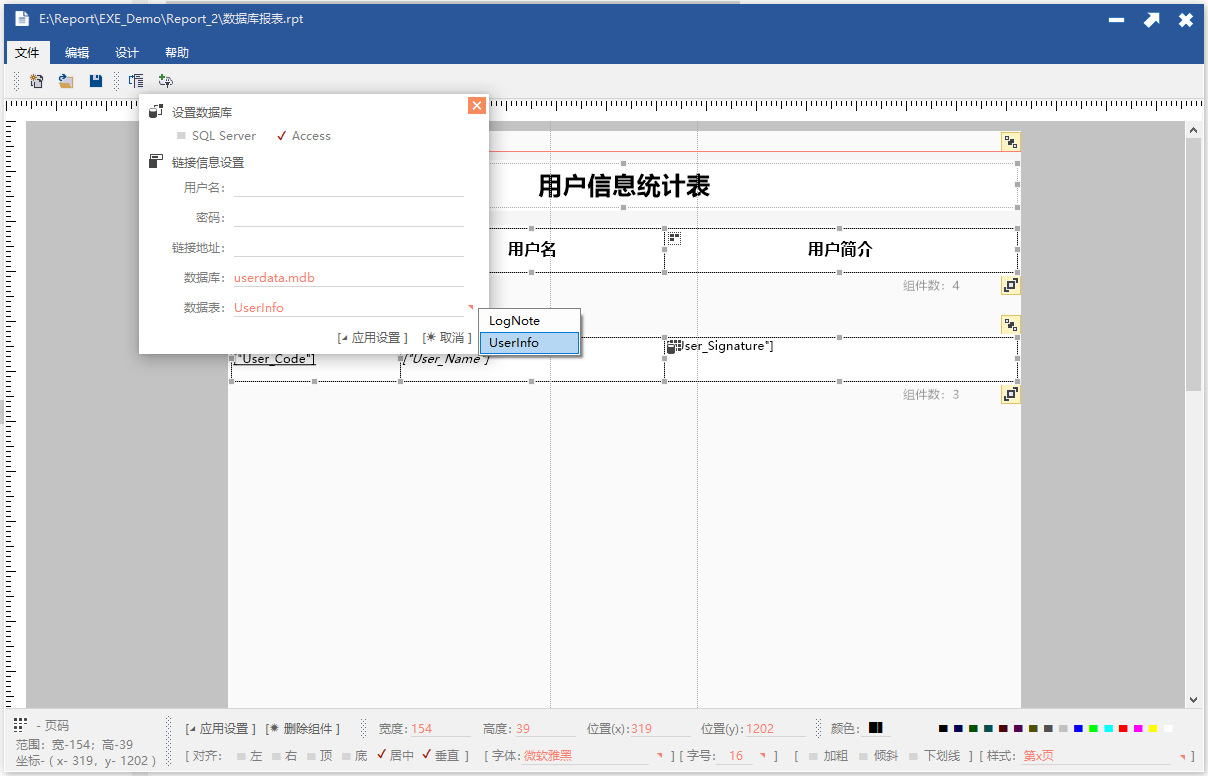Click the database icon beside 设置数据库
Image resolution: width=1208 pixels, height=776 pixels.
pyautogui.click(x=156, y=112)
